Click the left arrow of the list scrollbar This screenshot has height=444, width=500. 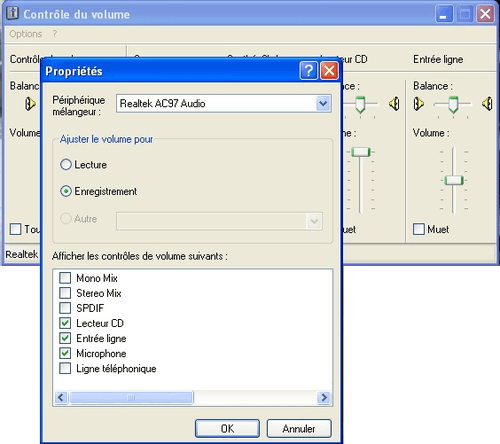61,397
